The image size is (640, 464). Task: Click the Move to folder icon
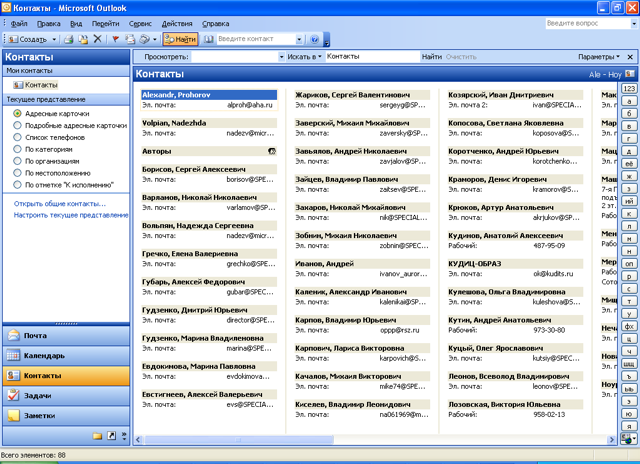pyautogui.click(x=83, y=39)
